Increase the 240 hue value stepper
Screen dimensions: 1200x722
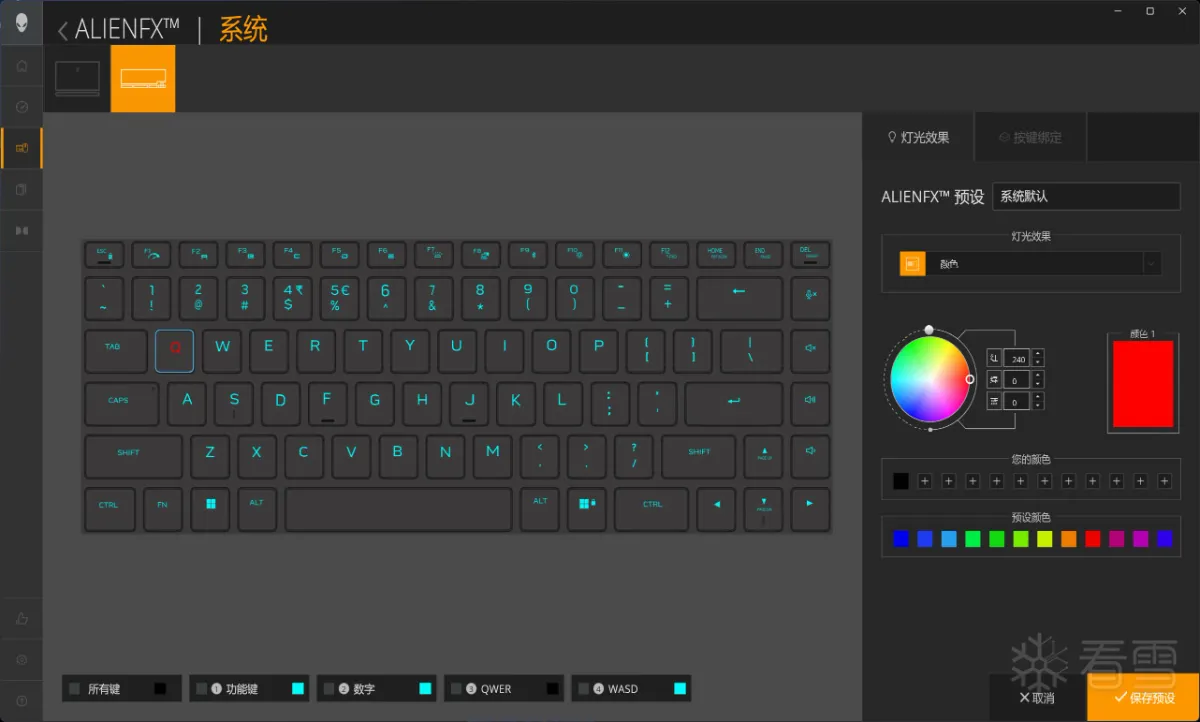pyautogui.click(x=1039, y=353)
